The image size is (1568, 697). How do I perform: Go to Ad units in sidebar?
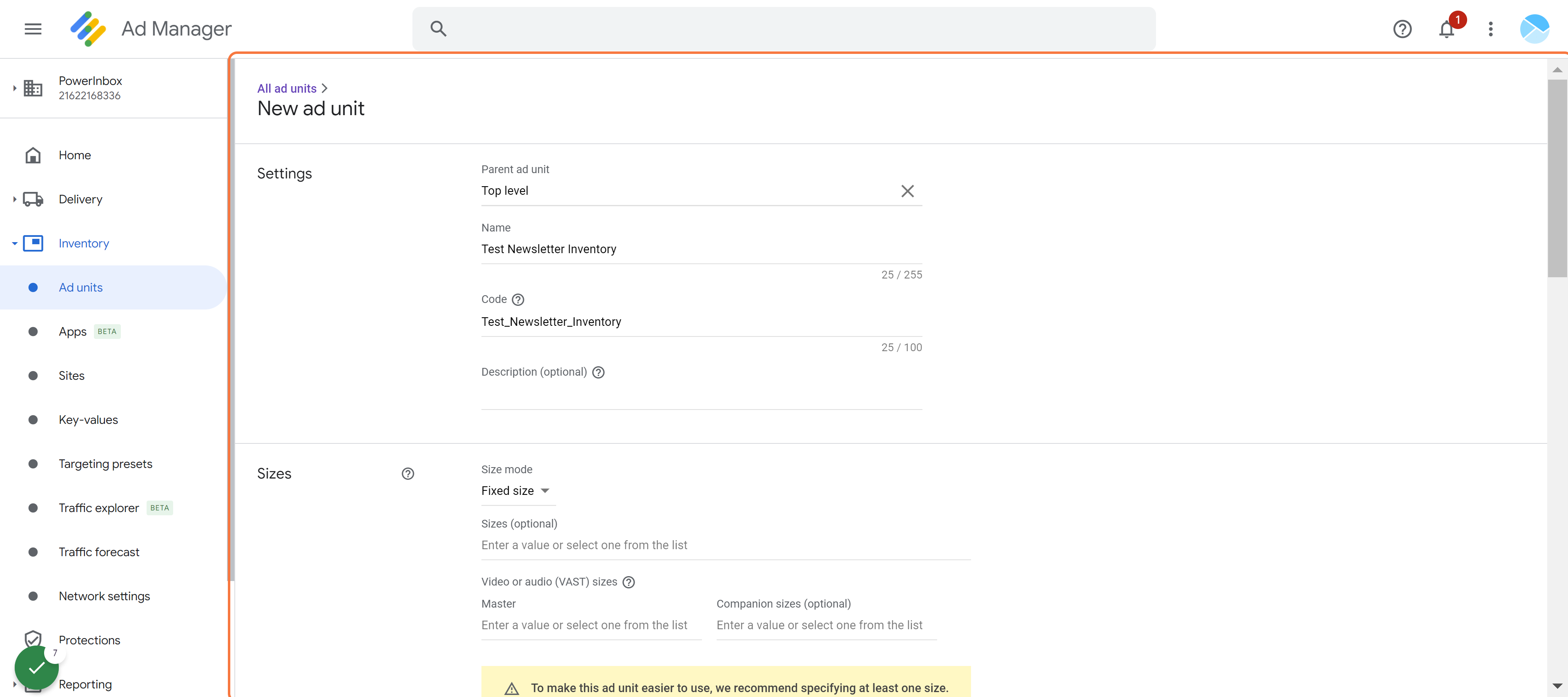pos(113,287)
